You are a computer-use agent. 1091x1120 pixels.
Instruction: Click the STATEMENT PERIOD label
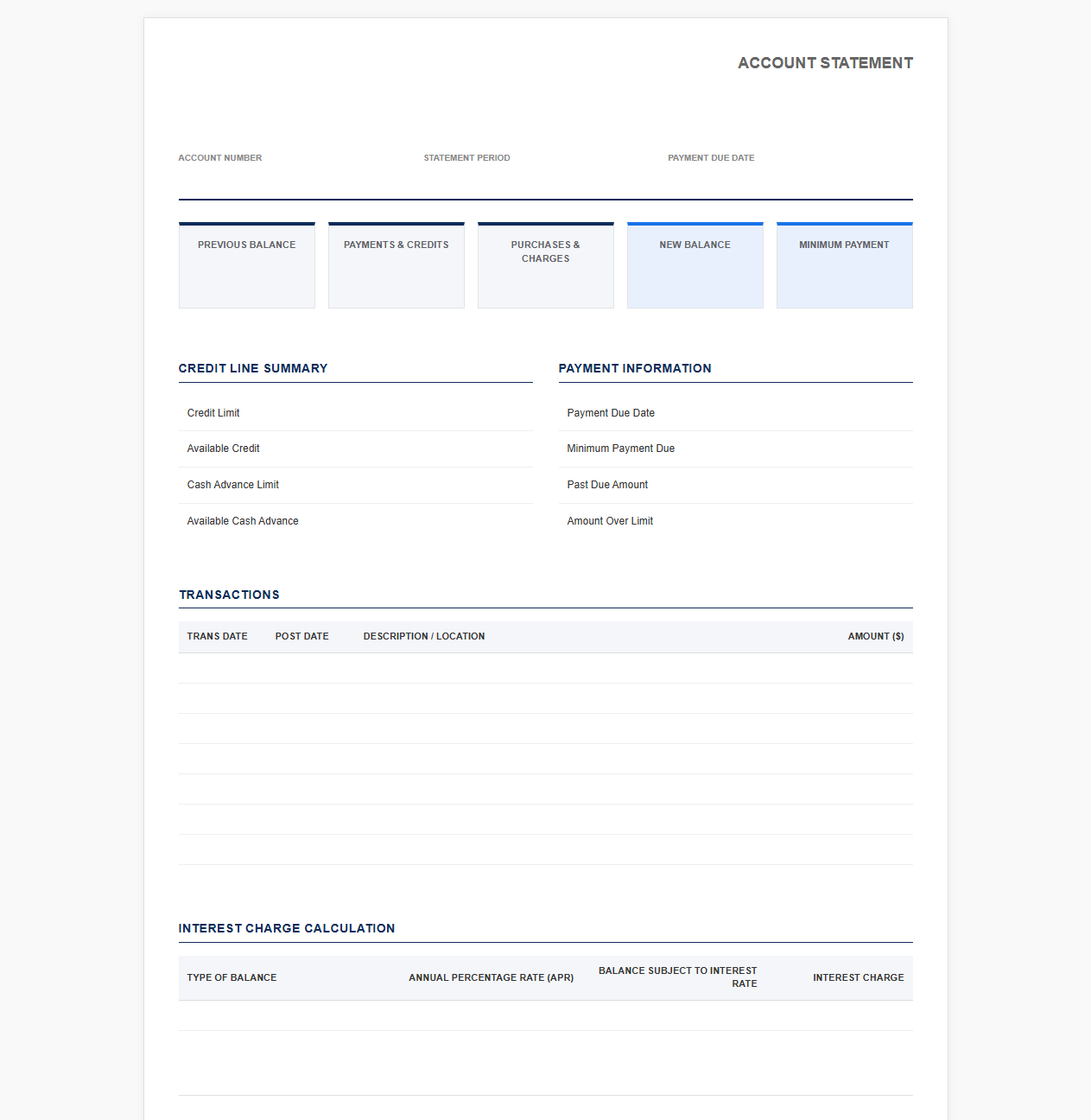[466, 158]
